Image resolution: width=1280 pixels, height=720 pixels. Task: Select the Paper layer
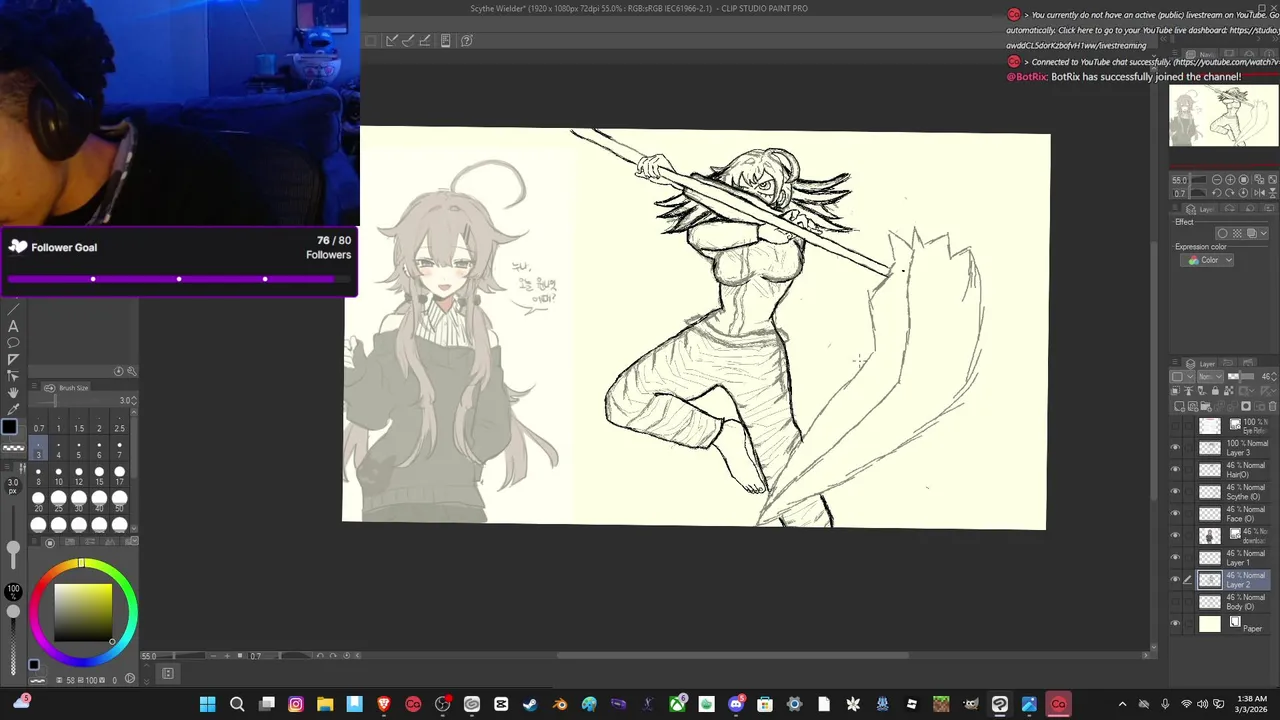[1234, 622]
